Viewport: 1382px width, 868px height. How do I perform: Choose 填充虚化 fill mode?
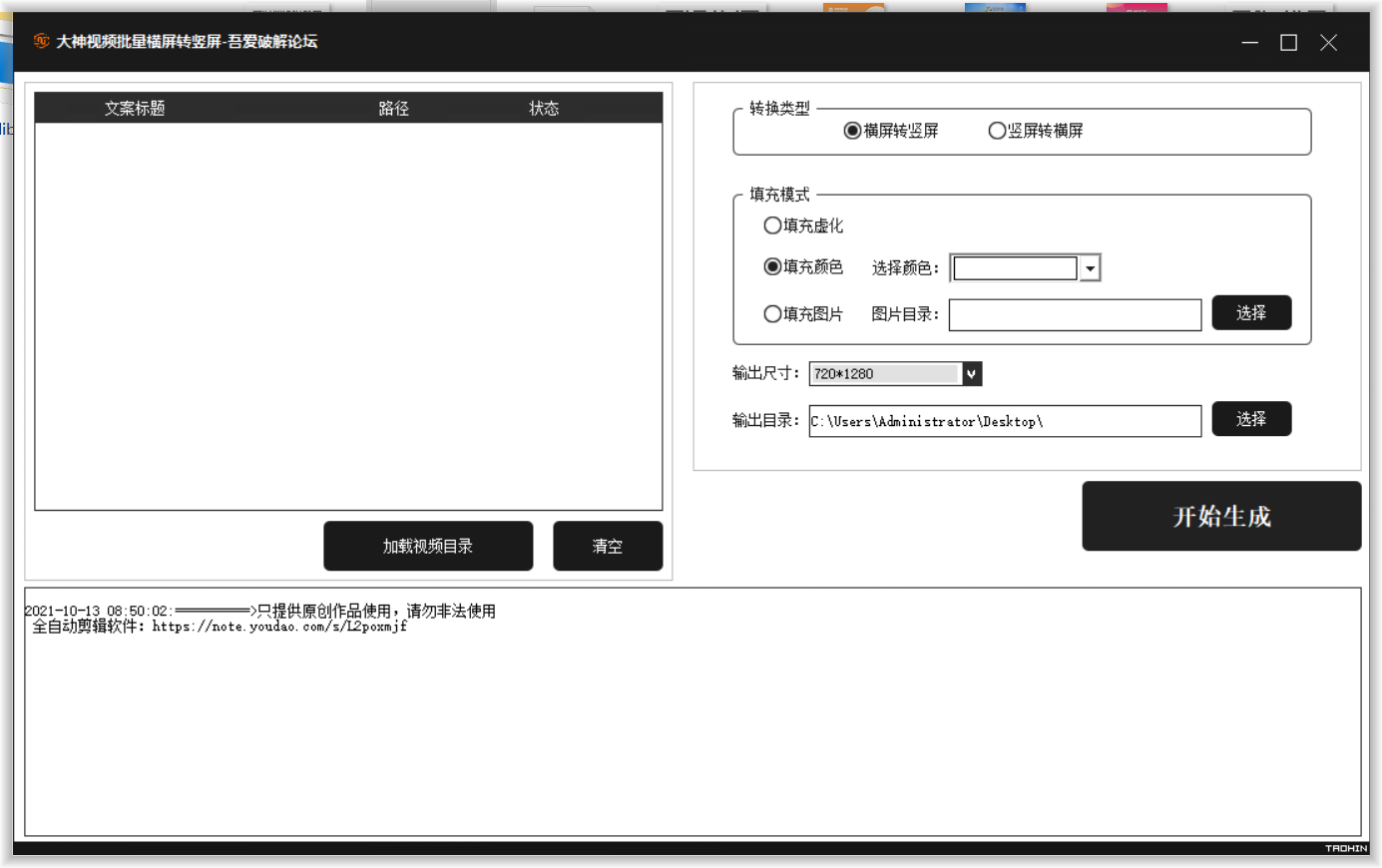click(x=803, y=225)
